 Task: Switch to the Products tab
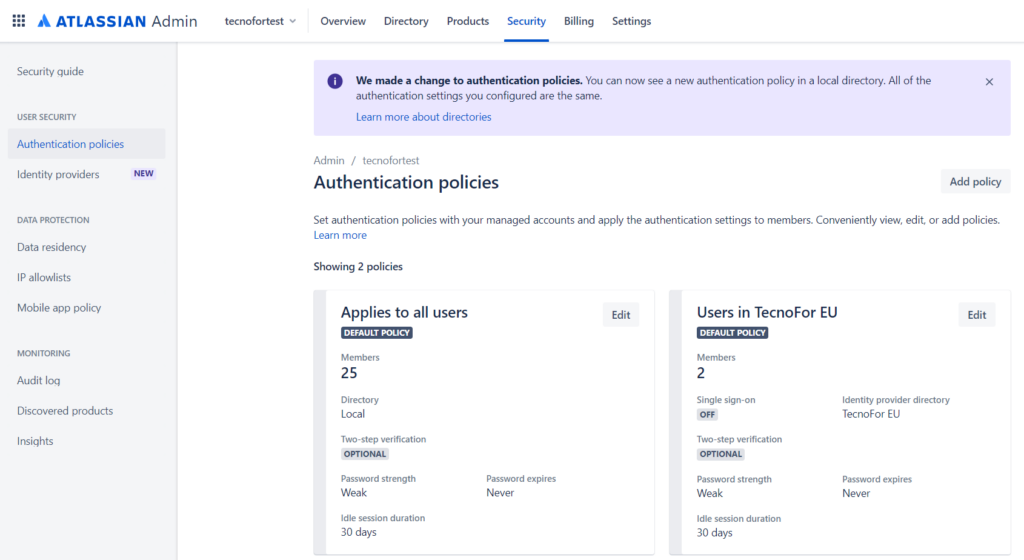coord(468,21)
